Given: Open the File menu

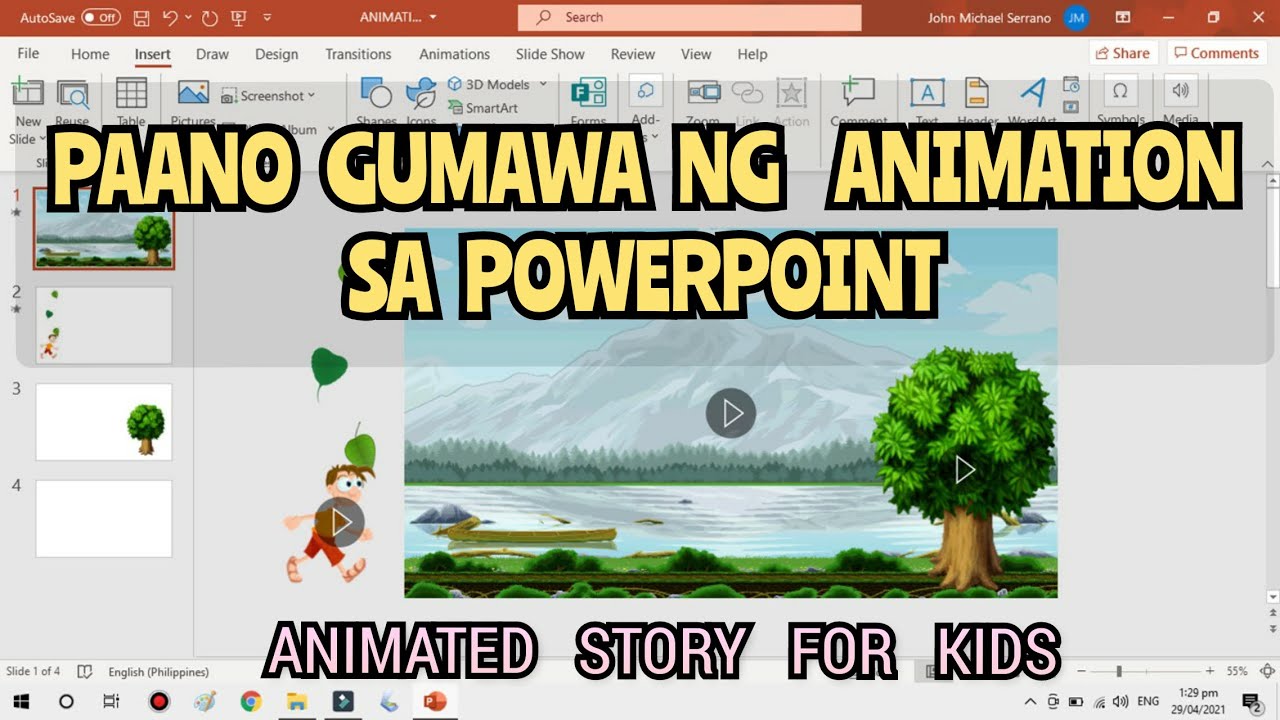Looking at the screenshot, I should coord(28,54).
